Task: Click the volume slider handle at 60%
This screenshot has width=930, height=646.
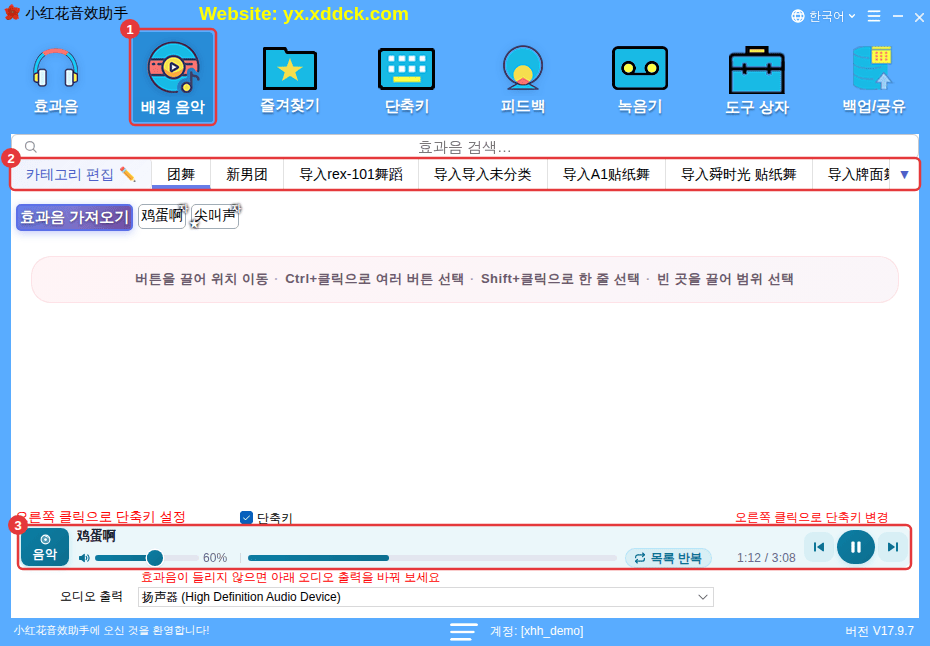Action: pyautogui.click(x=155, y=558)
